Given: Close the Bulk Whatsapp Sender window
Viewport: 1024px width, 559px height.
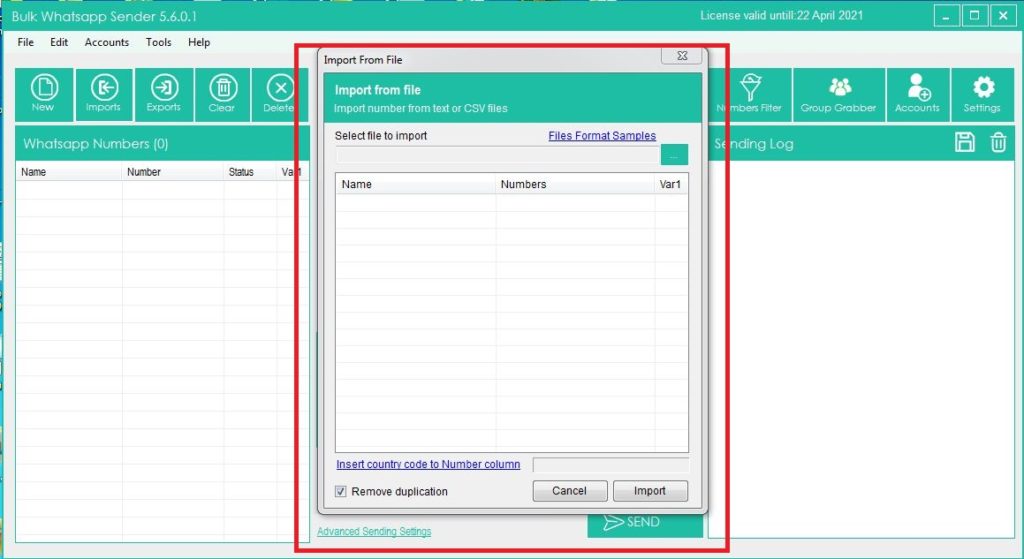Looking at the screenshot, I should click(1003, 16).
